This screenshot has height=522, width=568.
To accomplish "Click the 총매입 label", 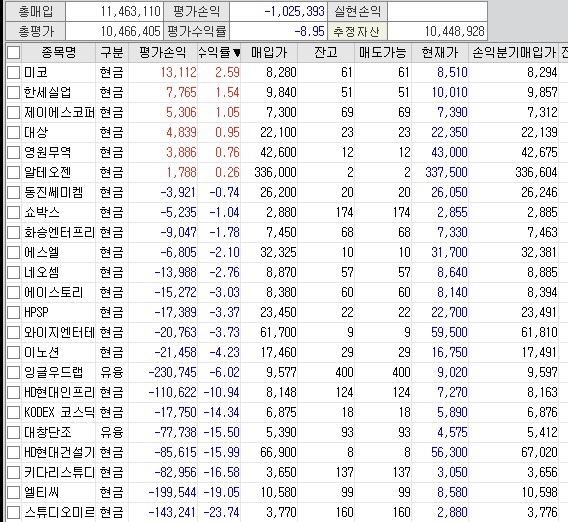I will (36, 12).
